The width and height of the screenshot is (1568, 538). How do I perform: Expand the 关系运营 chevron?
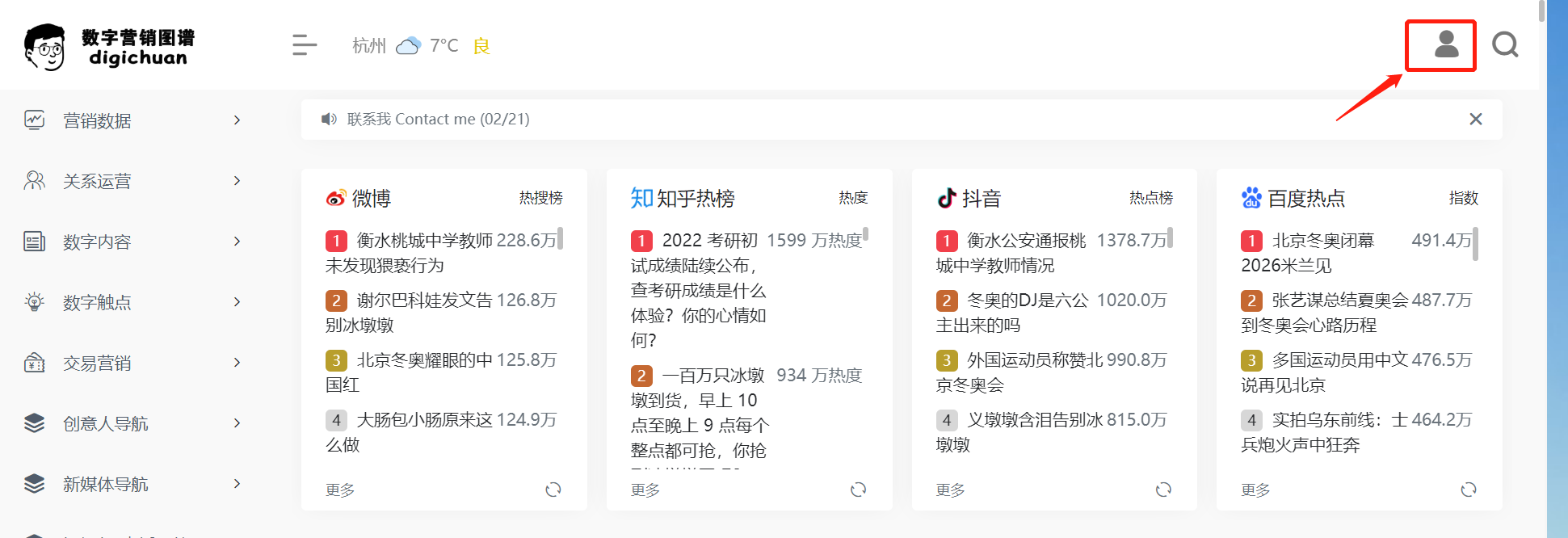[x=237, y=181]
